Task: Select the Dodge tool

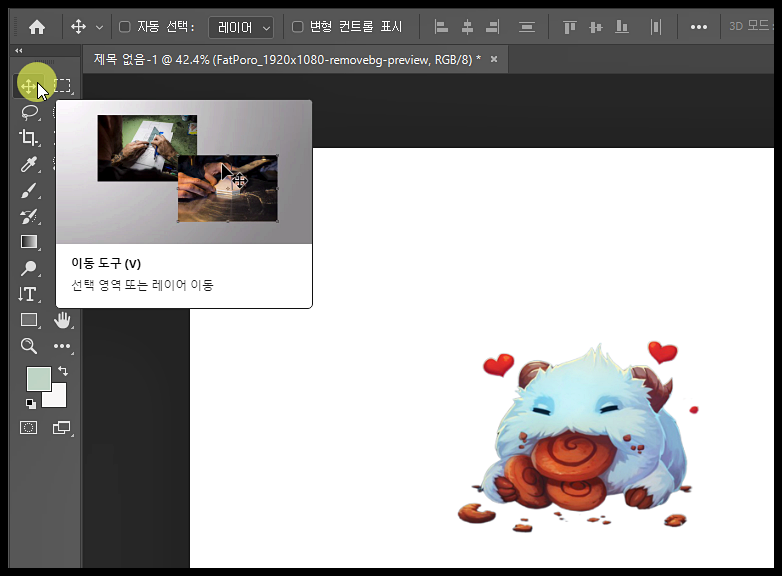Action: [29, 268]
